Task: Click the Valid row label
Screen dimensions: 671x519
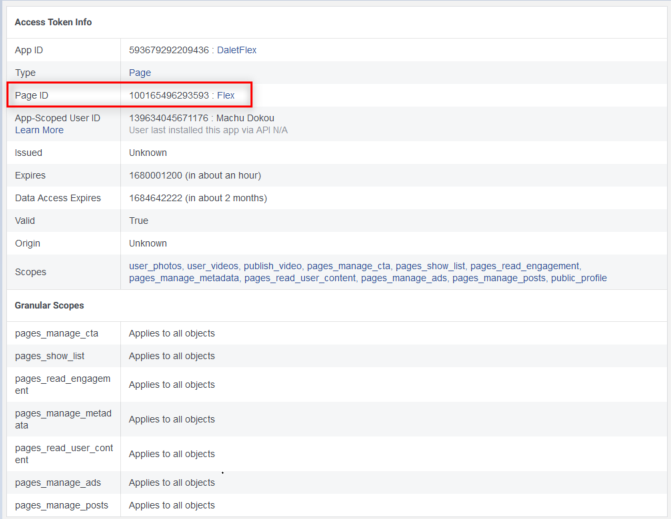Action: click(x=25, y=221)
